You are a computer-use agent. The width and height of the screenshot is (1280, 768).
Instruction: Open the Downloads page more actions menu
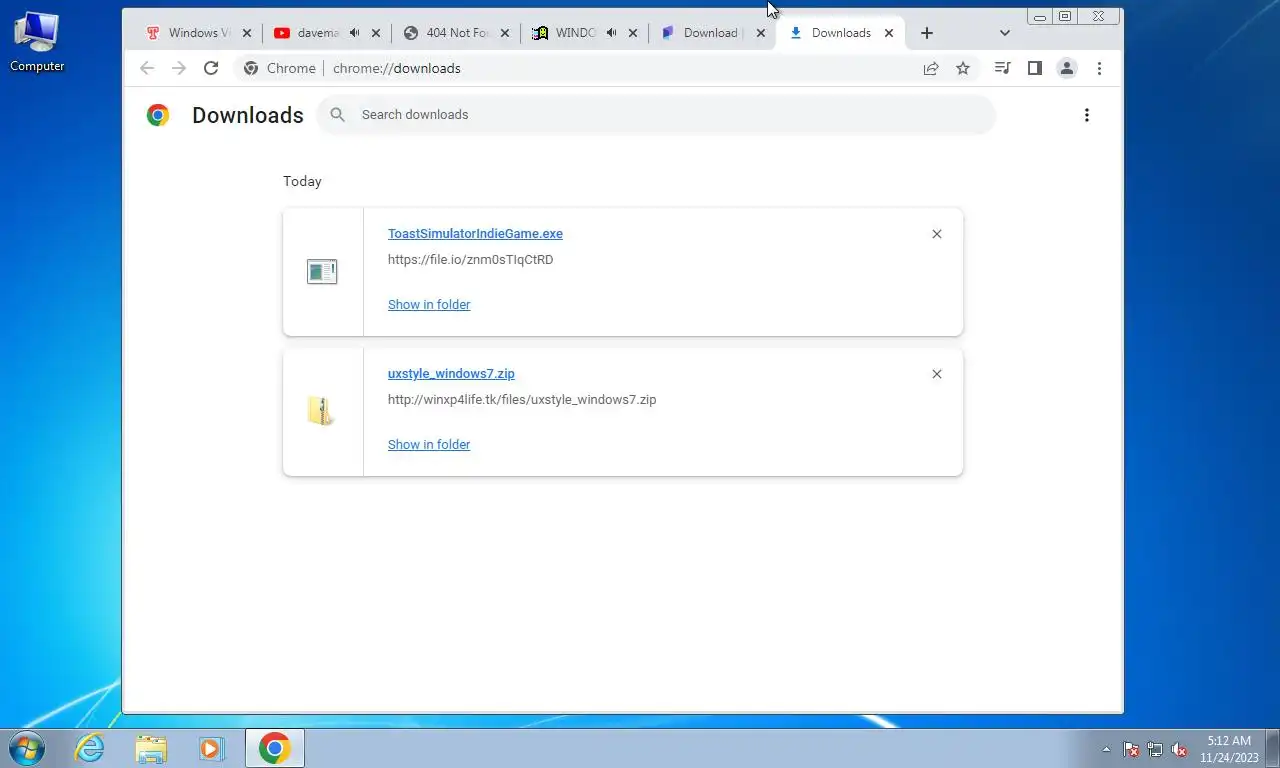(x=1087, y=115)
